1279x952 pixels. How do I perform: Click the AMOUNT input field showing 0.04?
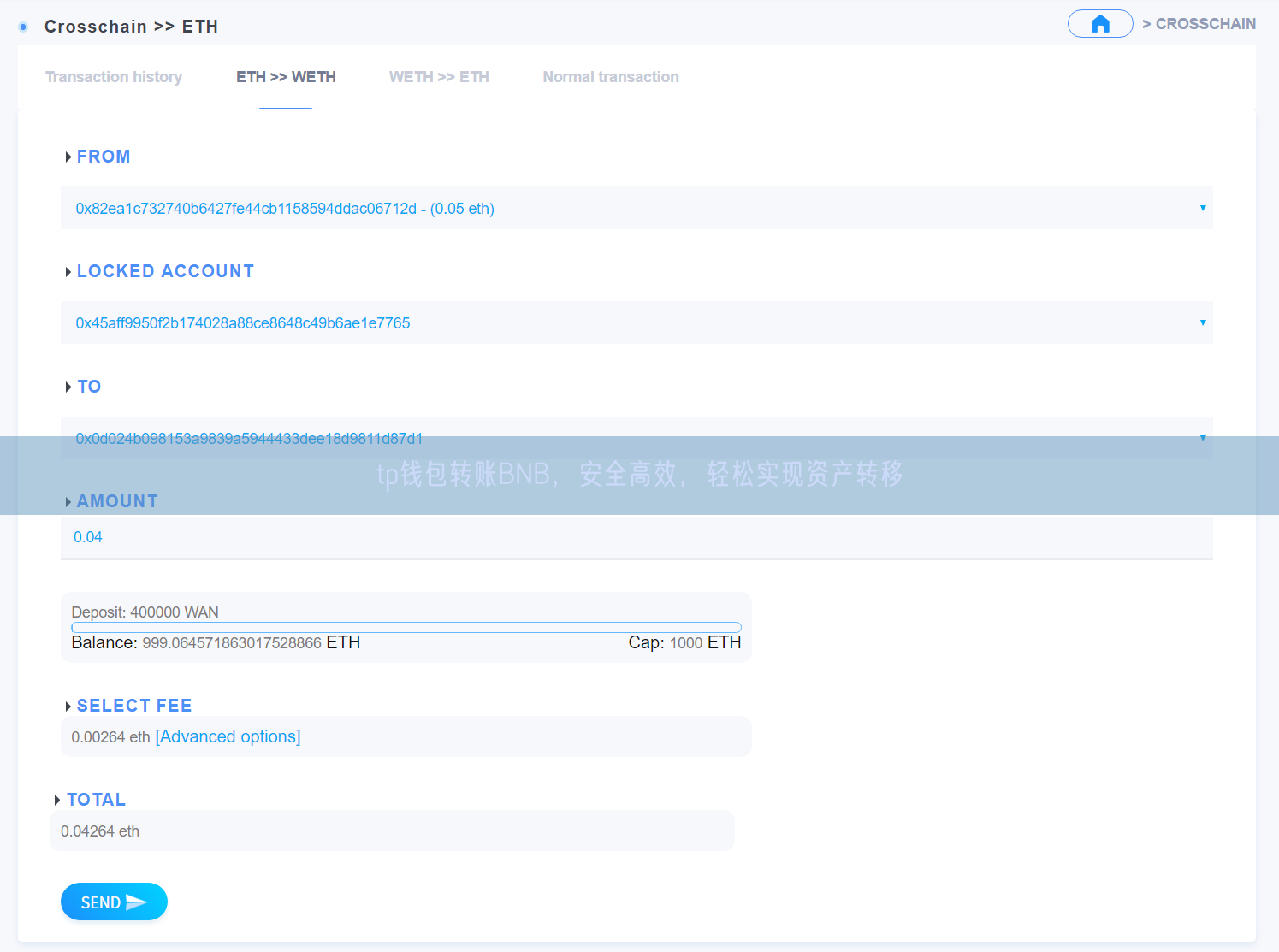coord(637,538)
